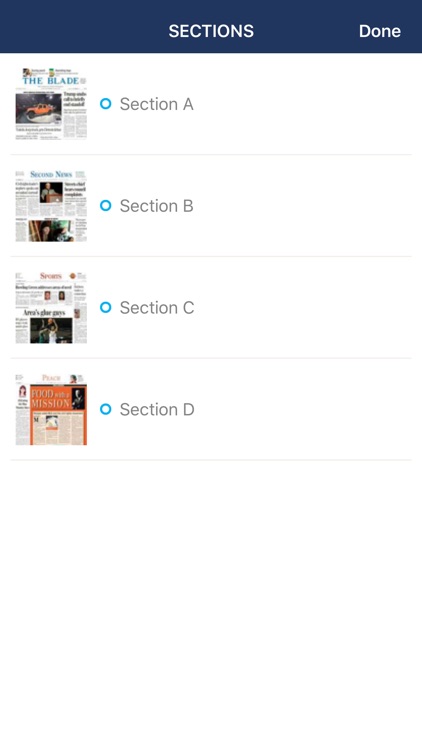422x750 pixels.
Task: Select the blue circle beside Section A
Action: [x=106, y=104]
